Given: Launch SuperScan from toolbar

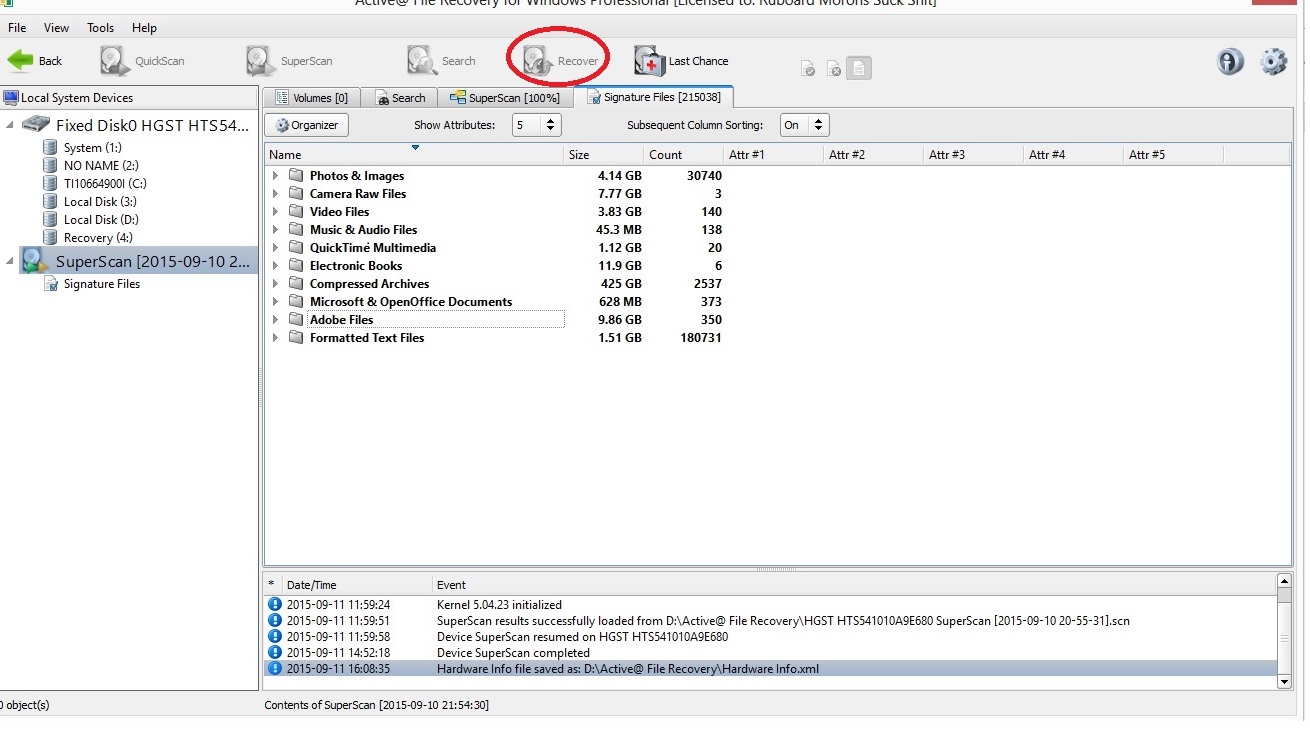Looking at the screenshot, I should tap(289, 61).
